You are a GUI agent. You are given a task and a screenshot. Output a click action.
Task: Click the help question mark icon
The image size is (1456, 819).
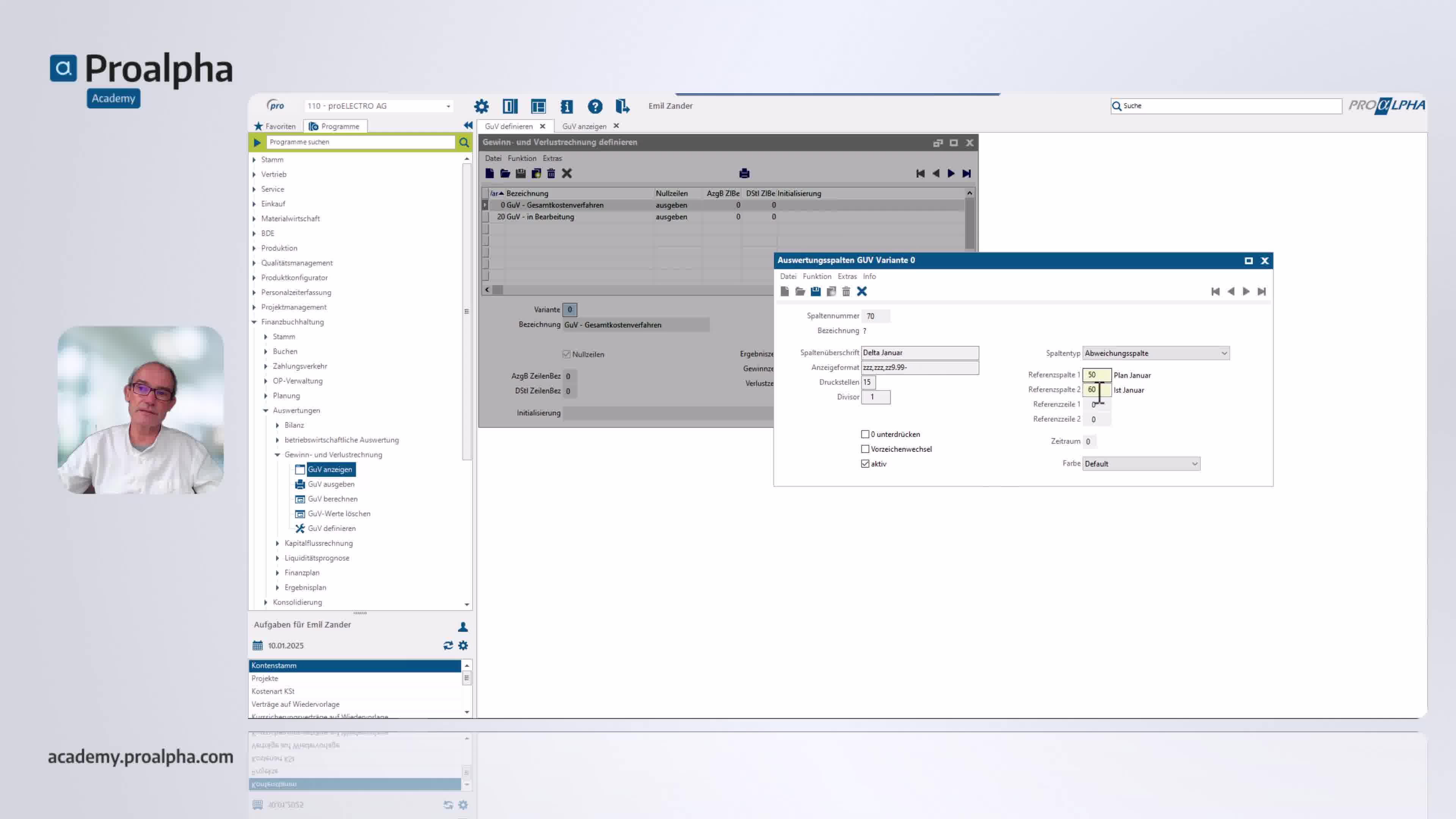pos(595,106)
